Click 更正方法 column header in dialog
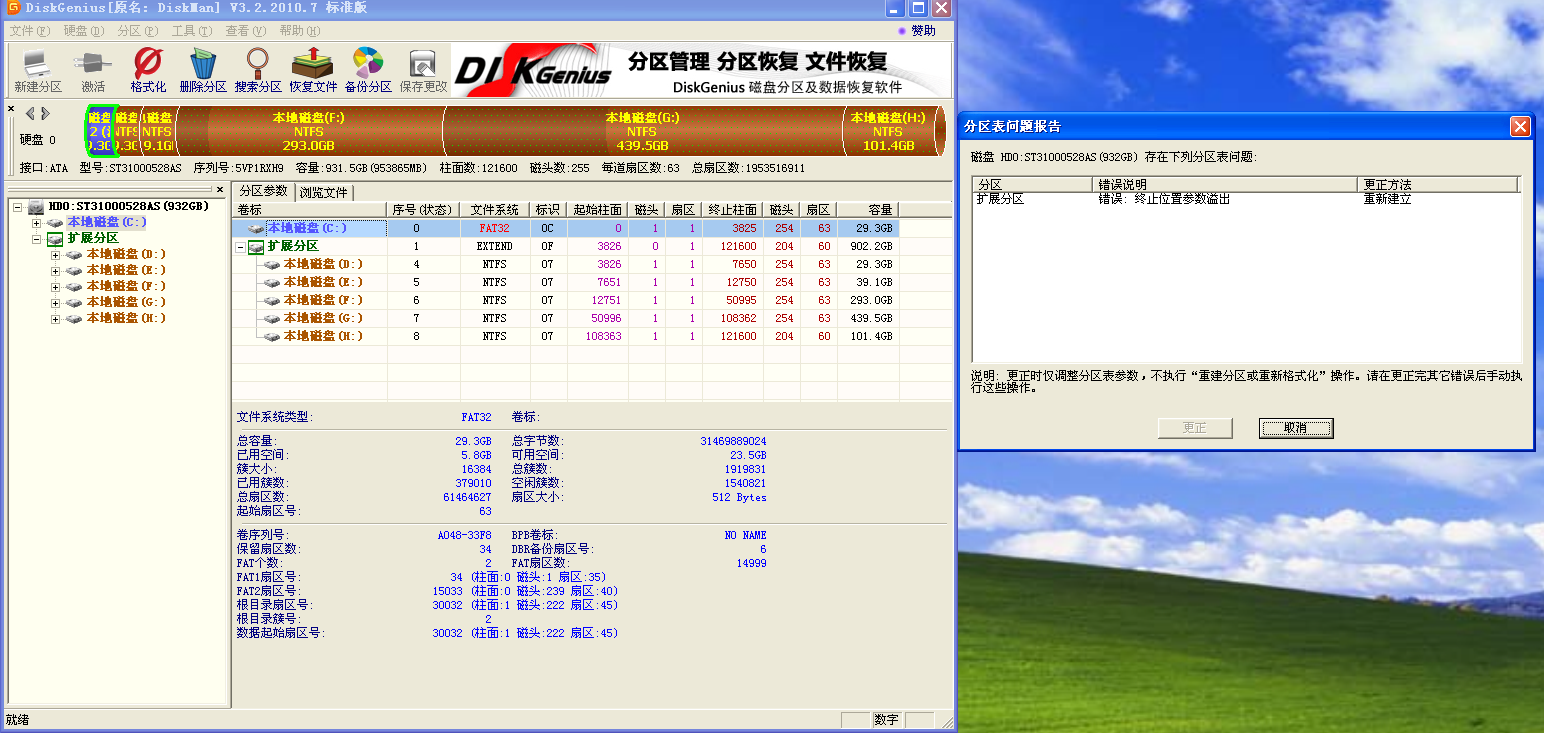Image resolution: width=1544 pixels, height=733 pixels. click(x=1438, y=185)
